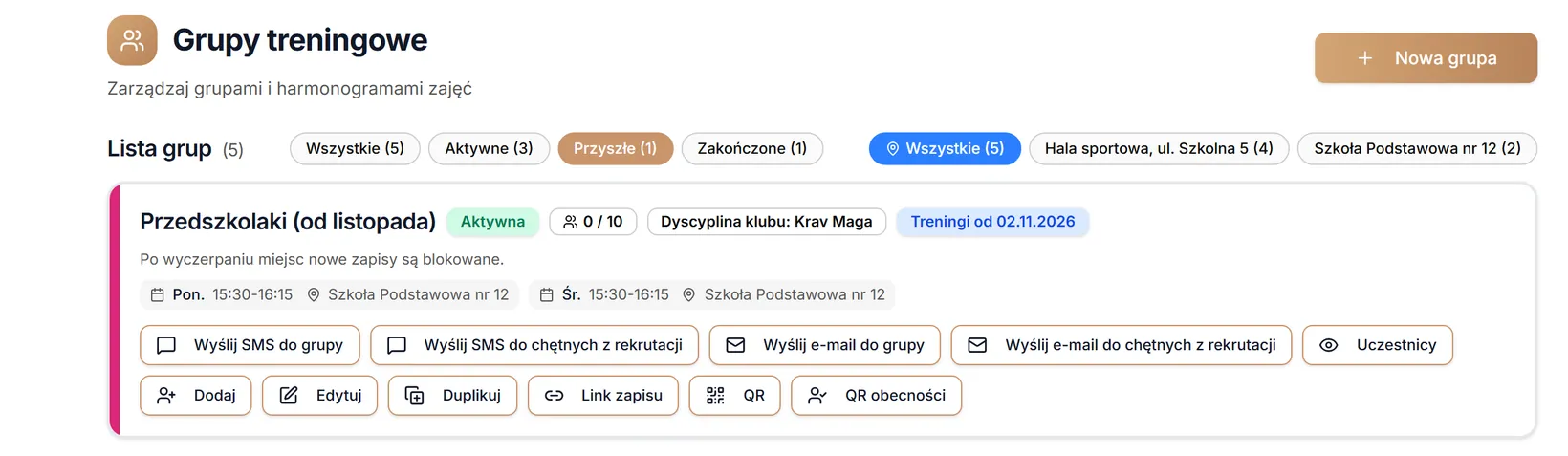
Task: Click the add-person icon beside Dodaj
Action: (x=166, y=395)
